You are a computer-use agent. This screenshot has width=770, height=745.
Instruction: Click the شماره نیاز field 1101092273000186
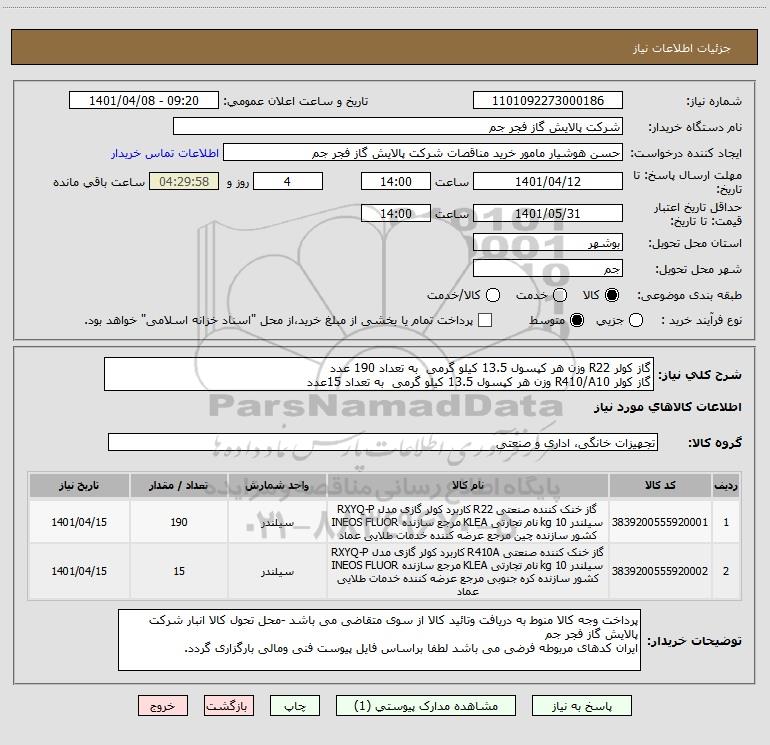pos(548,101)
